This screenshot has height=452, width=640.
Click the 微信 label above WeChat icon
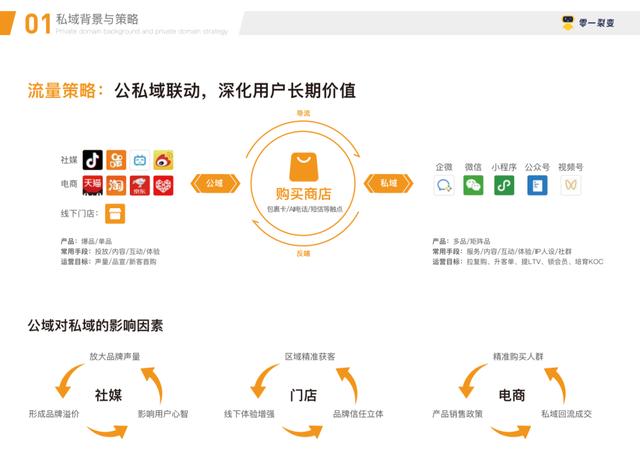(x=473, y=167)
